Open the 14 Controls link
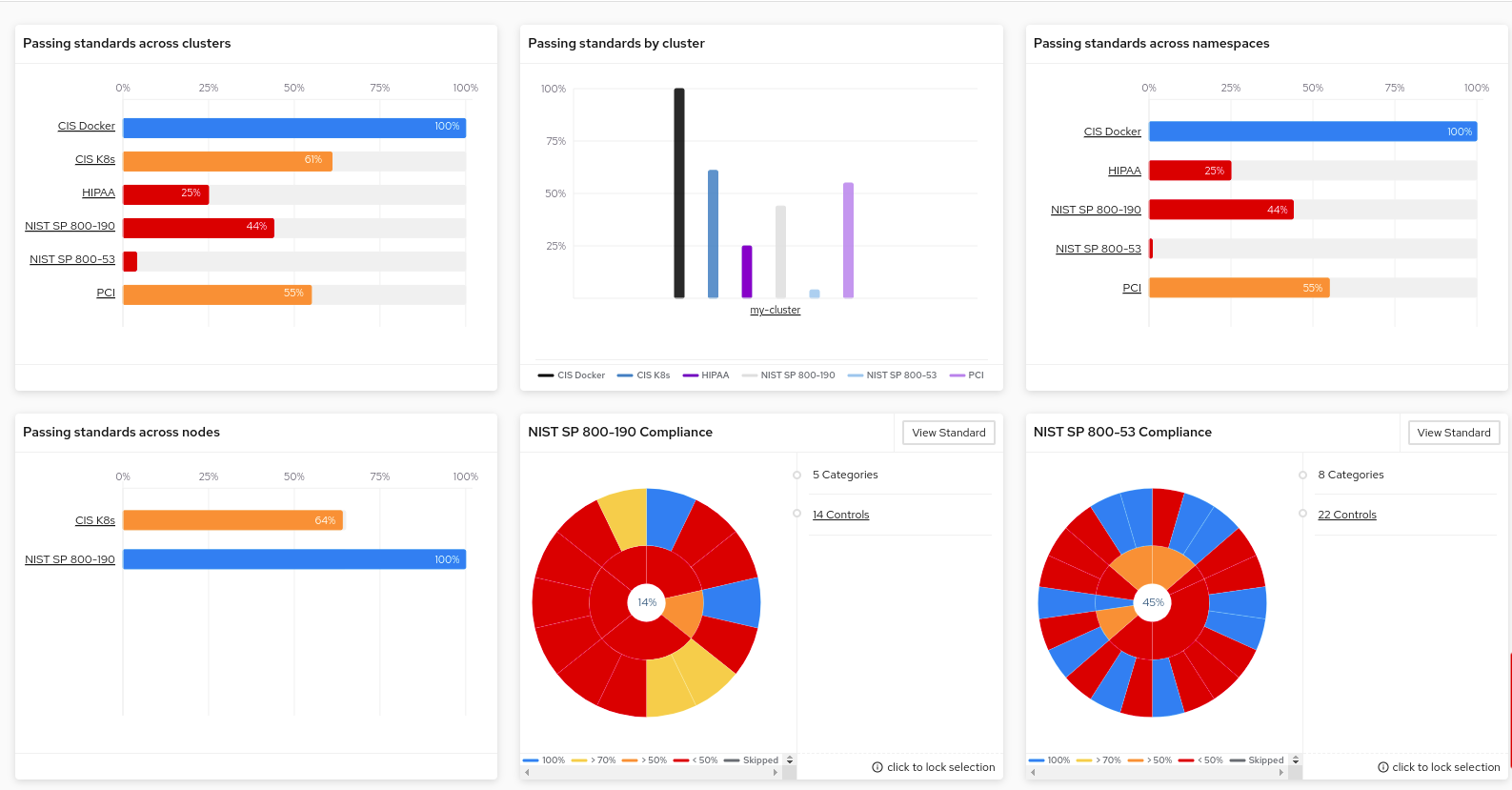The height and width of the screenshot is (790, 1512). point(840,515)
